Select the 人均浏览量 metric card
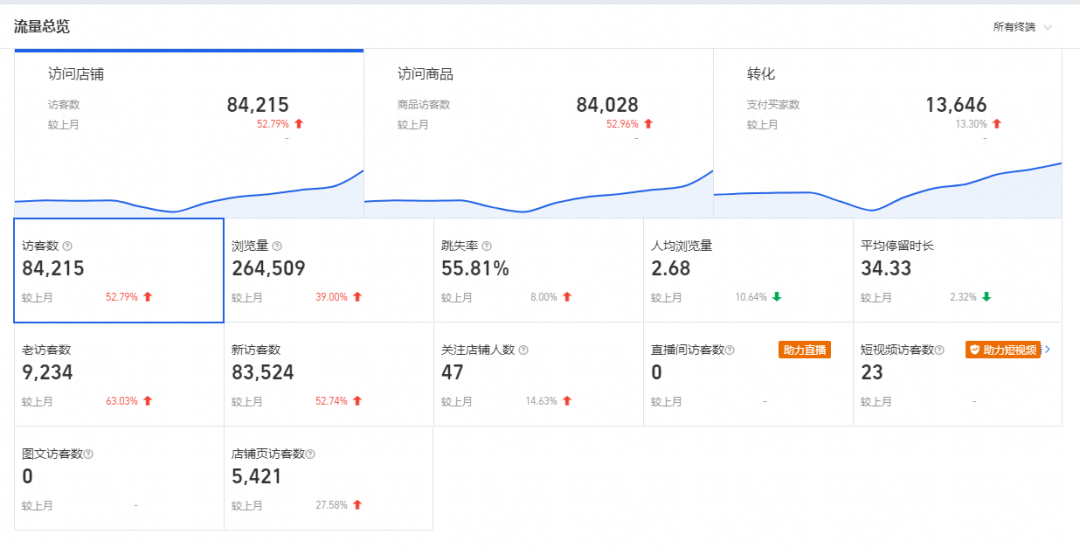1080x548 pixels. tap(747, 271)
